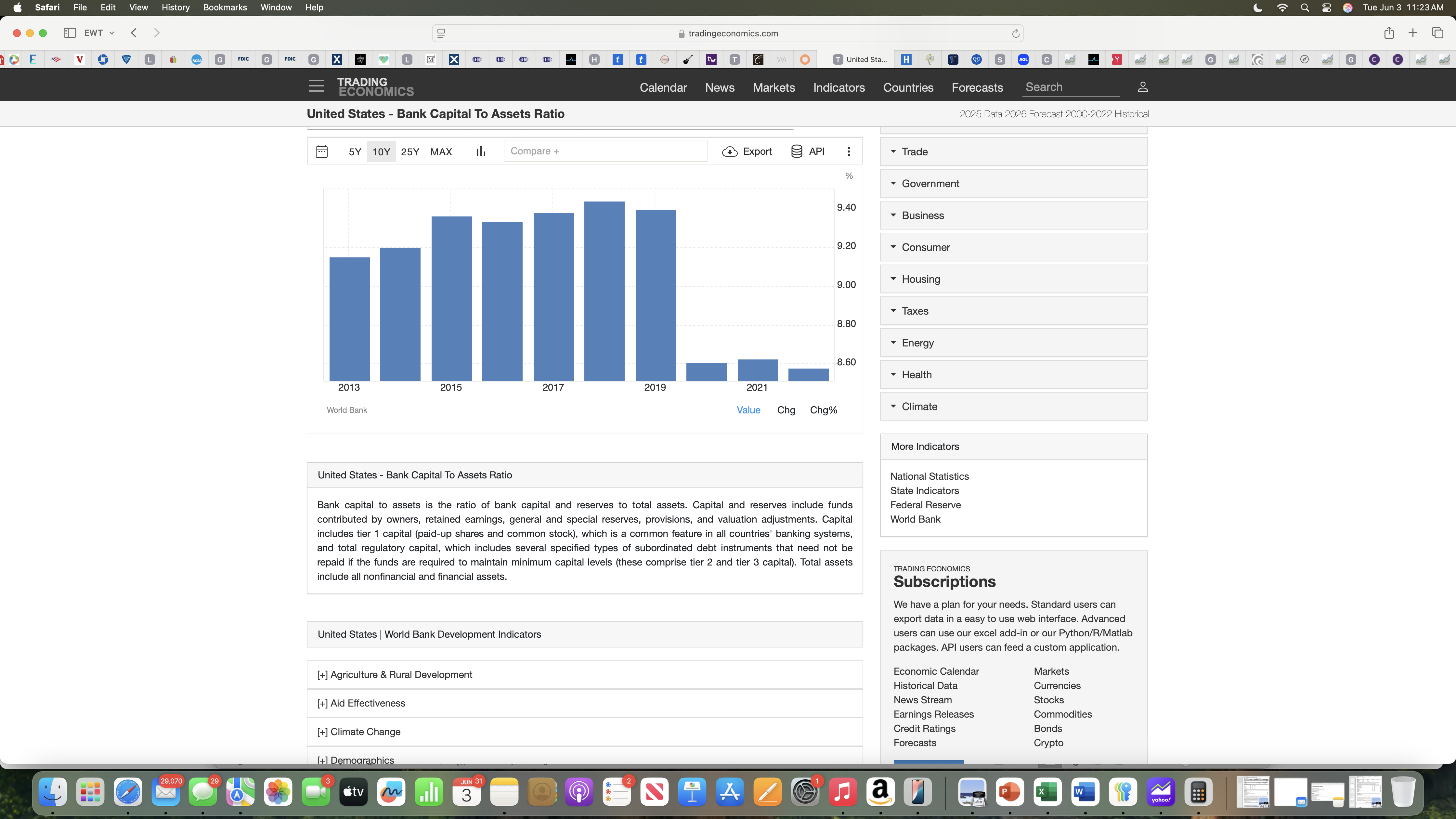Open the page reader icon in address bar
The image size is (1456, 819).
tap(441, 33)
